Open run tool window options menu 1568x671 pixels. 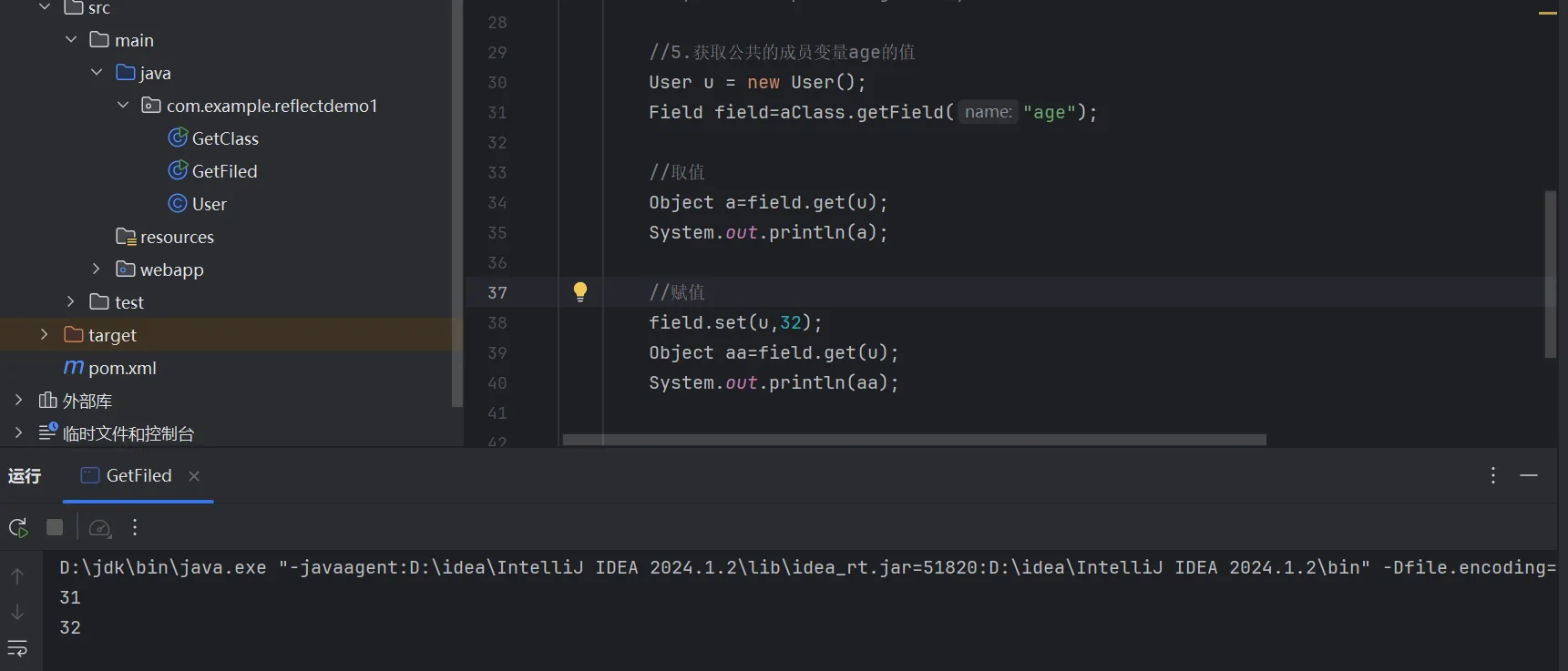(1492, 475)
